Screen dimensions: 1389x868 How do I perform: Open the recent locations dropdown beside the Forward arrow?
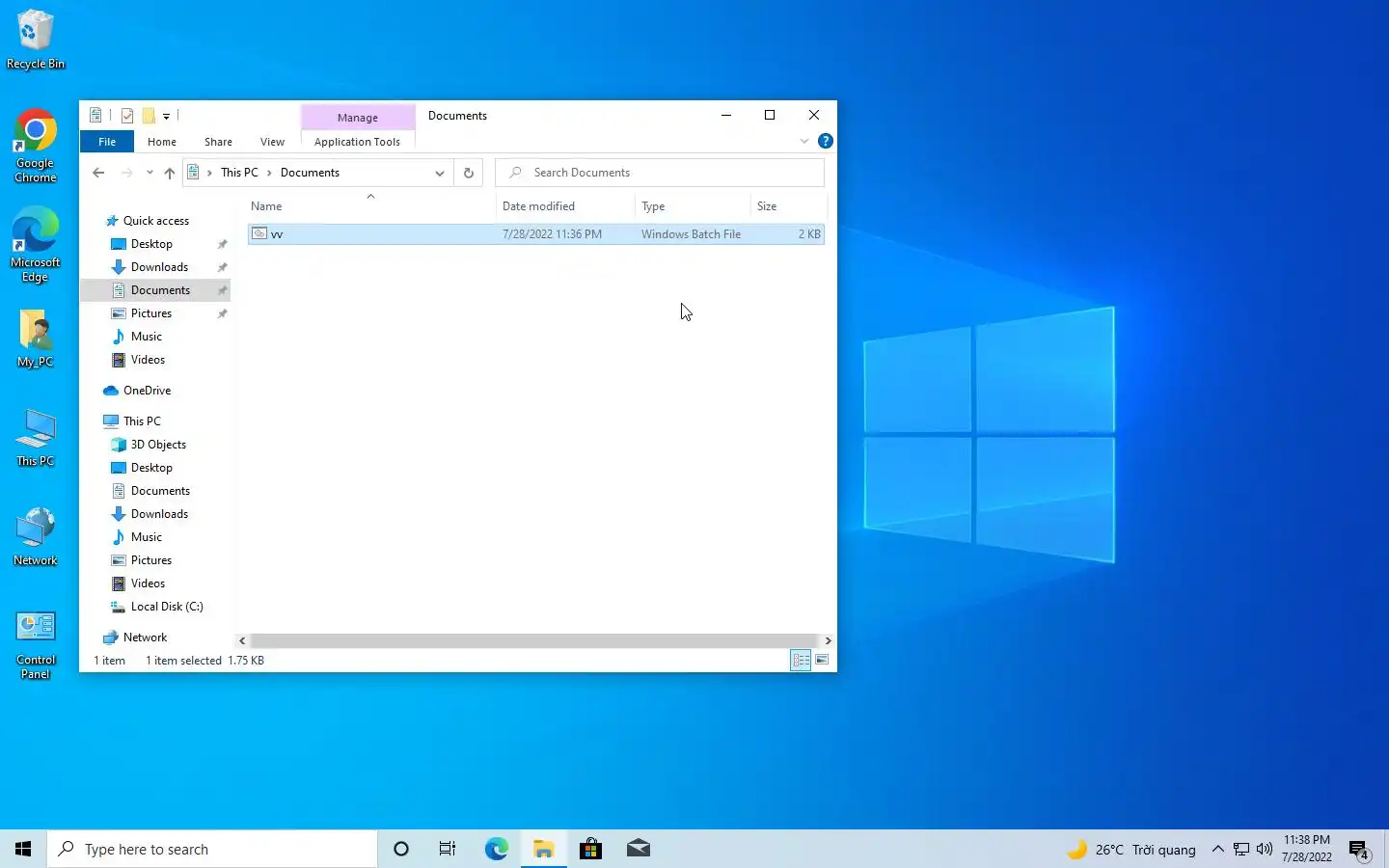(x=150, y=173)
